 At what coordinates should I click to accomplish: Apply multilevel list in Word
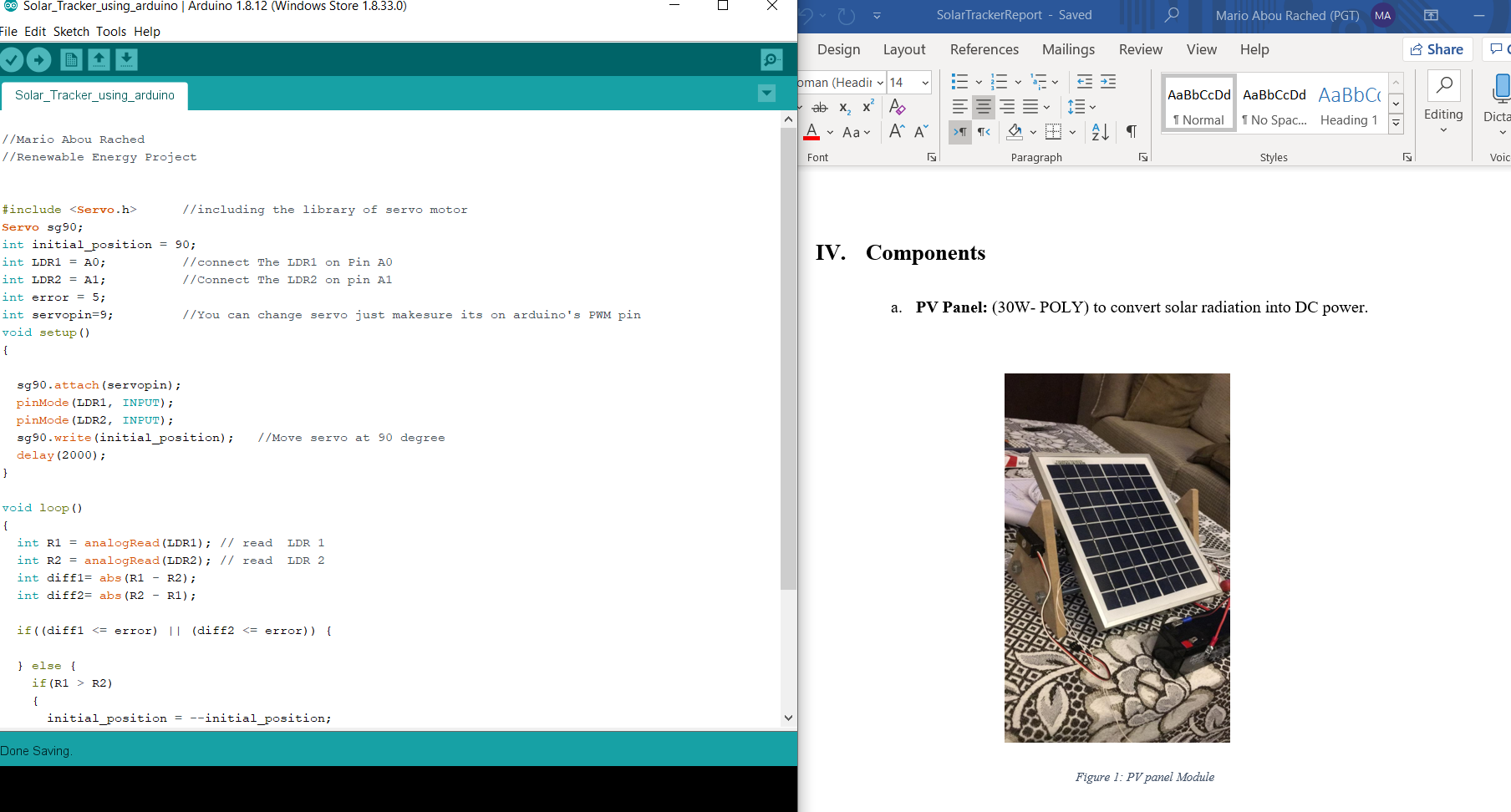1039,82
